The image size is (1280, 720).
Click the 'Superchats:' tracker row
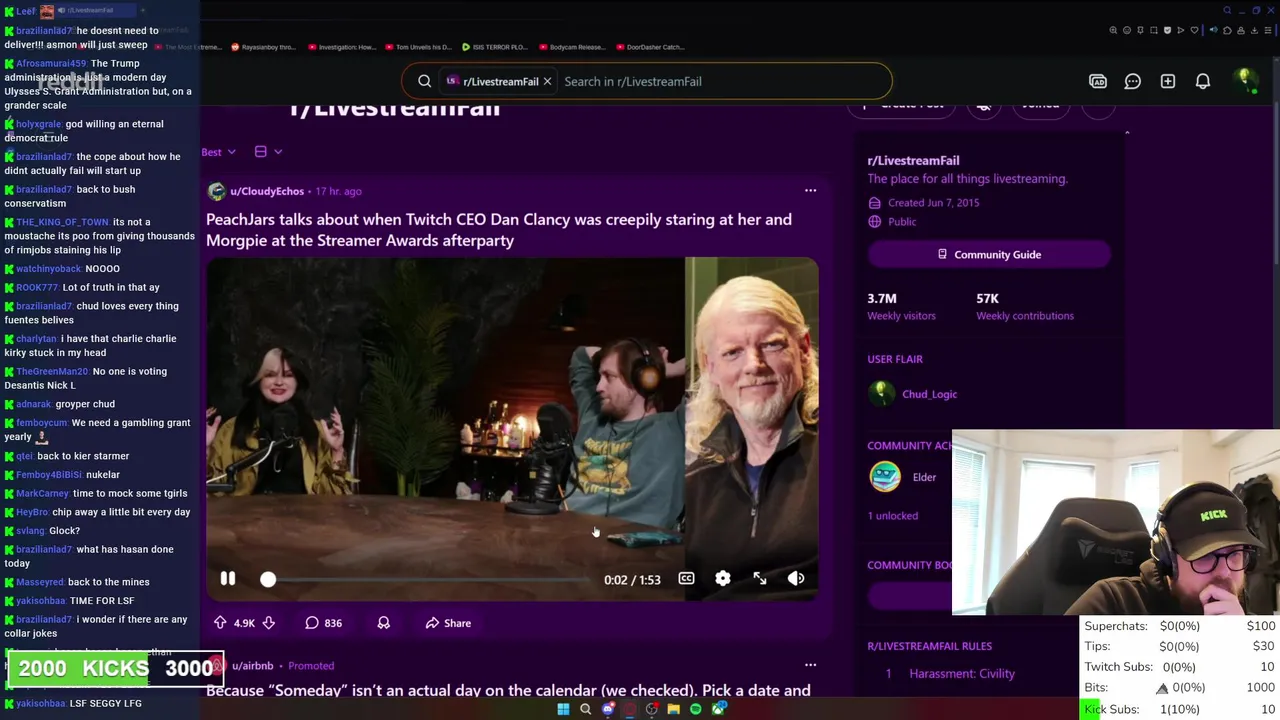1180,626
